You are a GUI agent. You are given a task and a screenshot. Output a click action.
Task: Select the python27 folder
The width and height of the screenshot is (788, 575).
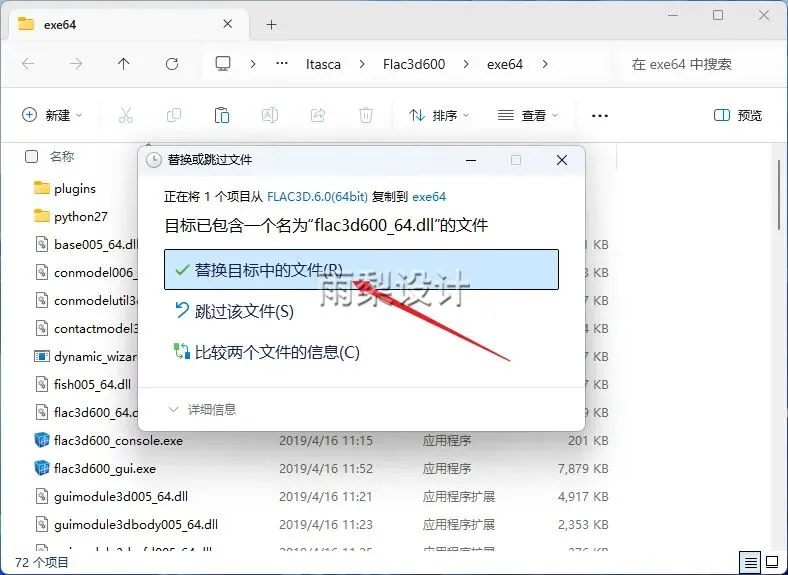(x=81, y=217)
